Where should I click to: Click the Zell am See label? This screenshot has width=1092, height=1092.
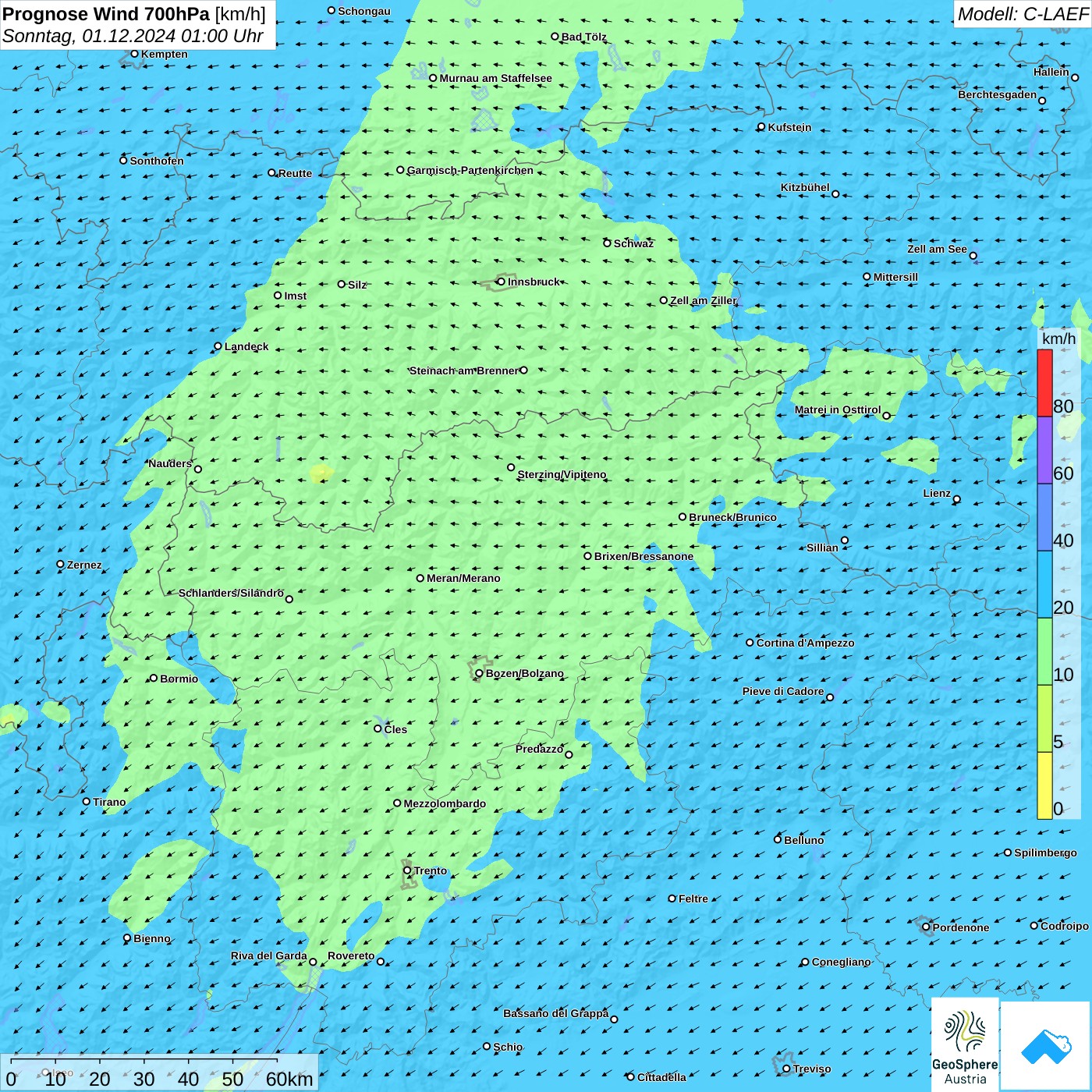click(x=937, y=249)
